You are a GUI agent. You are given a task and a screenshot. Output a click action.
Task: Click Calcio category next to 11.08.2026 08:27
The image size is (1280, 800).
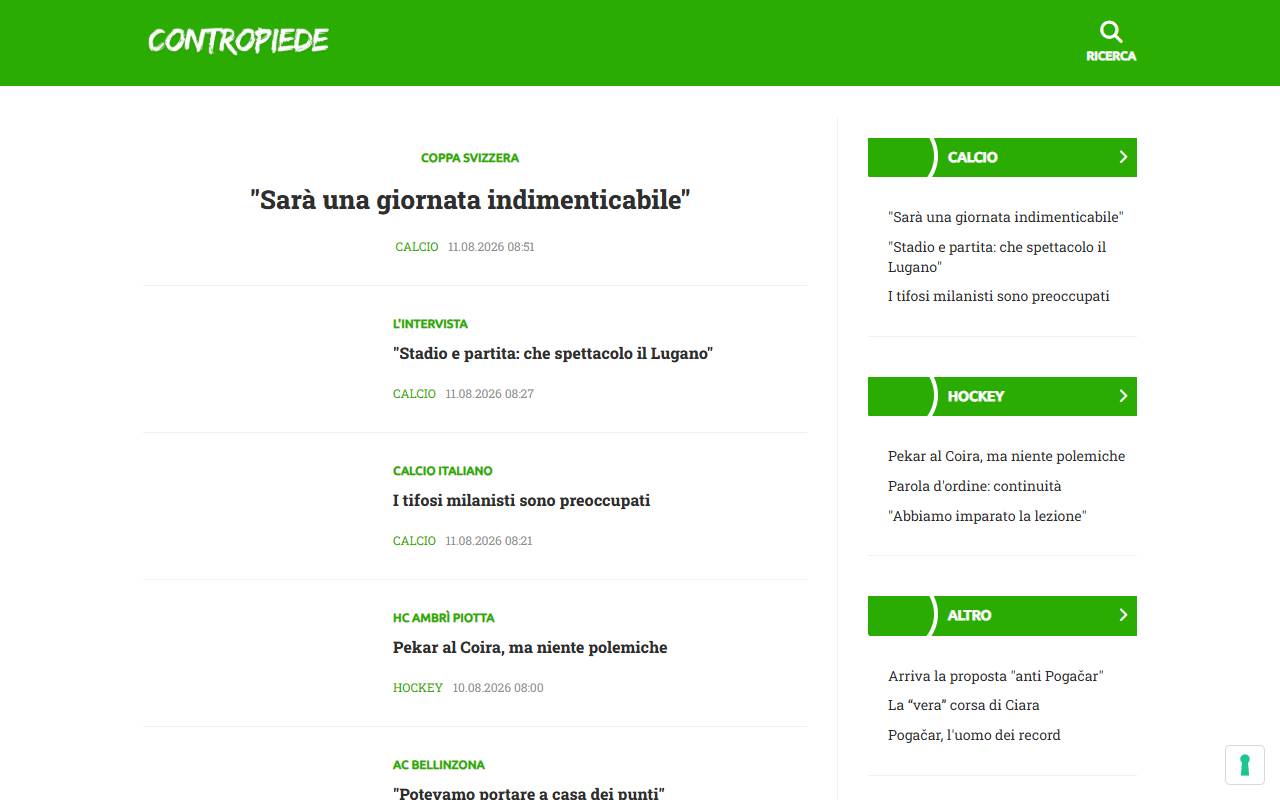coord(415,394)
